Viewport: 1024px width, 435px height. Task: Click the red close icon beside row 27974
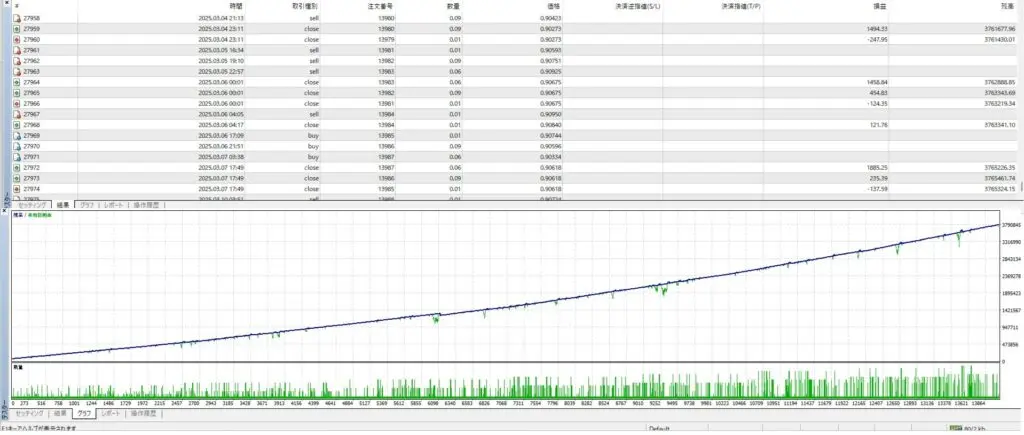tap(16, 189)
